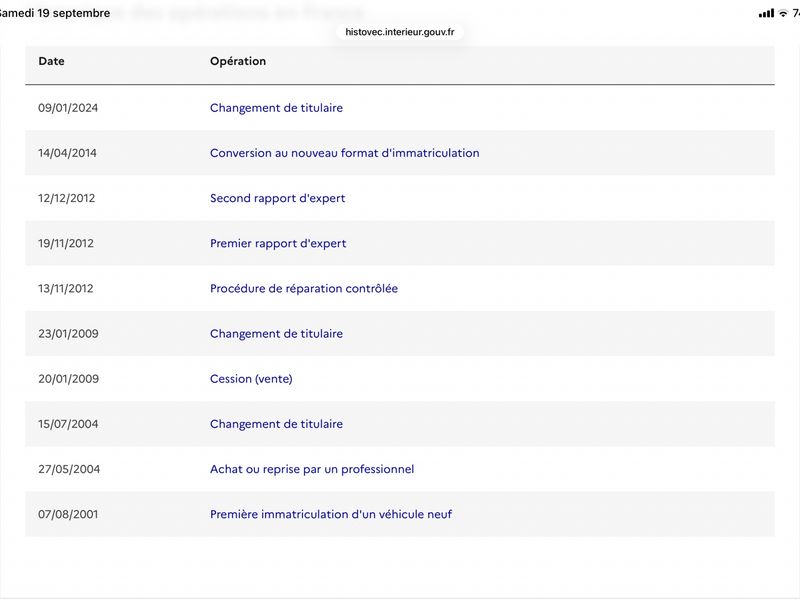Select the 23/01/2009 Changement de titulaire link

tap(276, 334)
